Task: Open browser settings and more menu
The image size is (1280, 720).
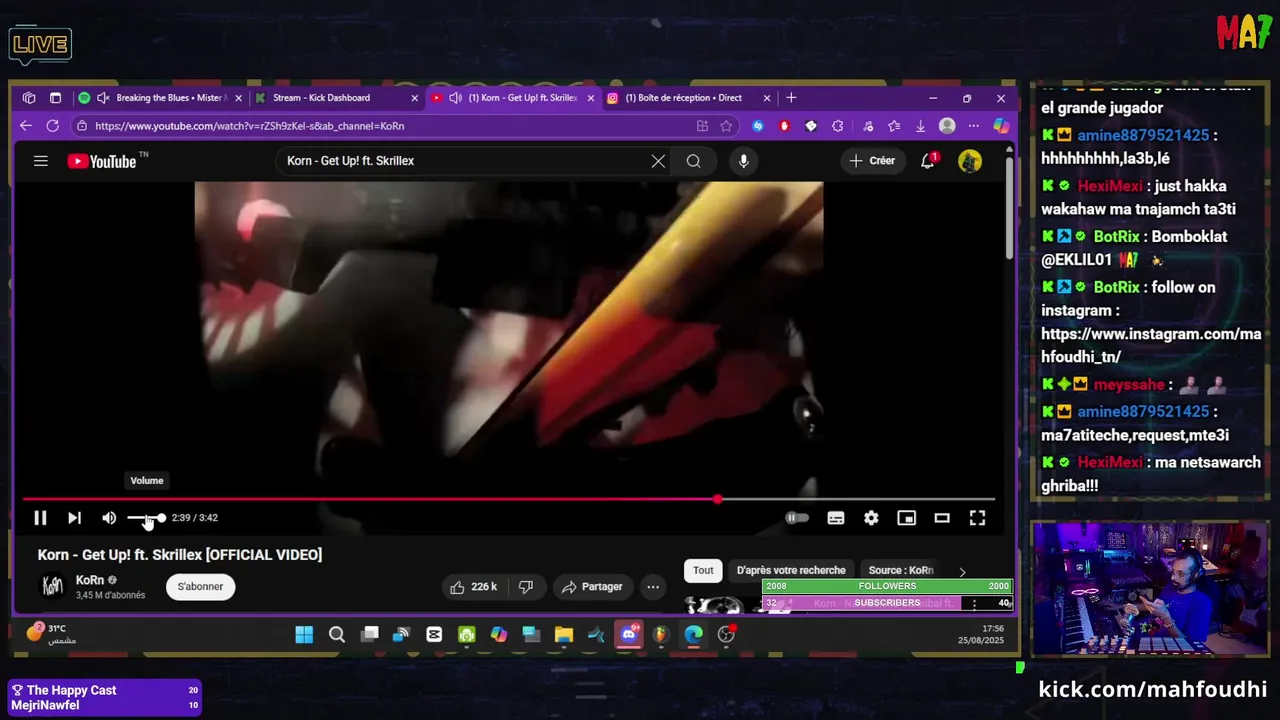Action: (974, 126)
